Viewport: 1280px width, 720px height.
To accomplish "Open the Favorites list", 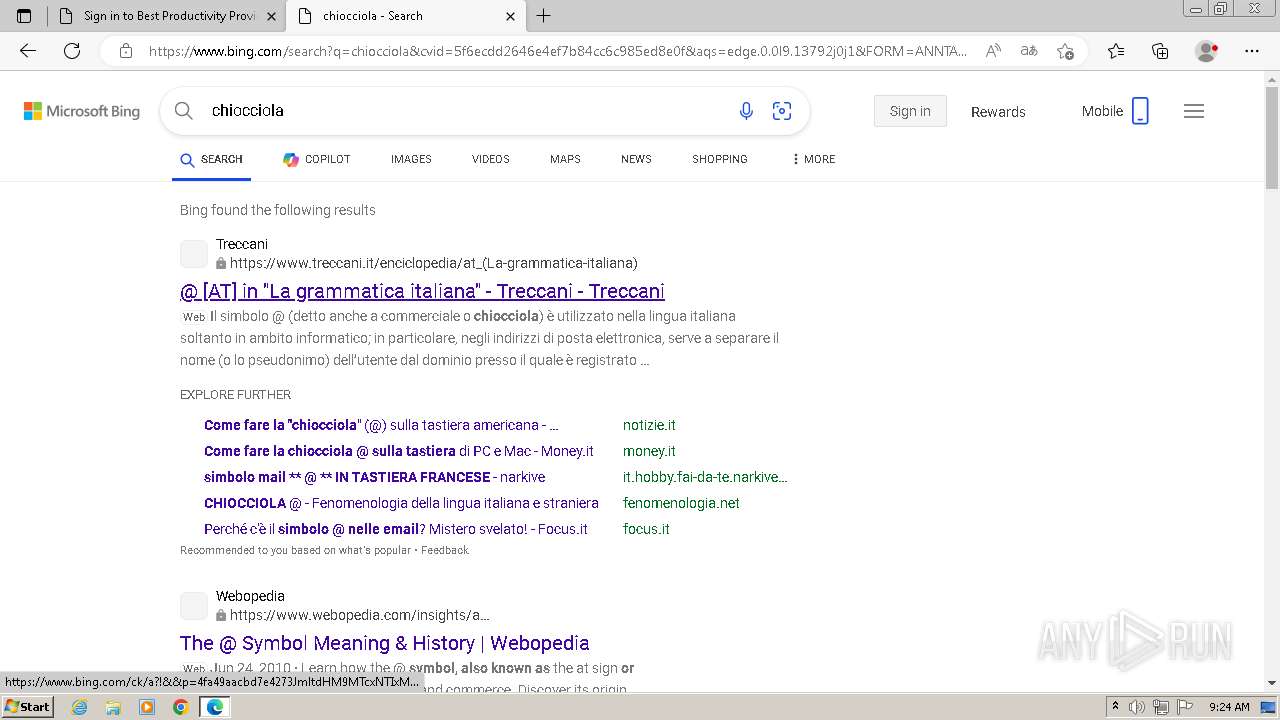I will tap(1116, 51).
